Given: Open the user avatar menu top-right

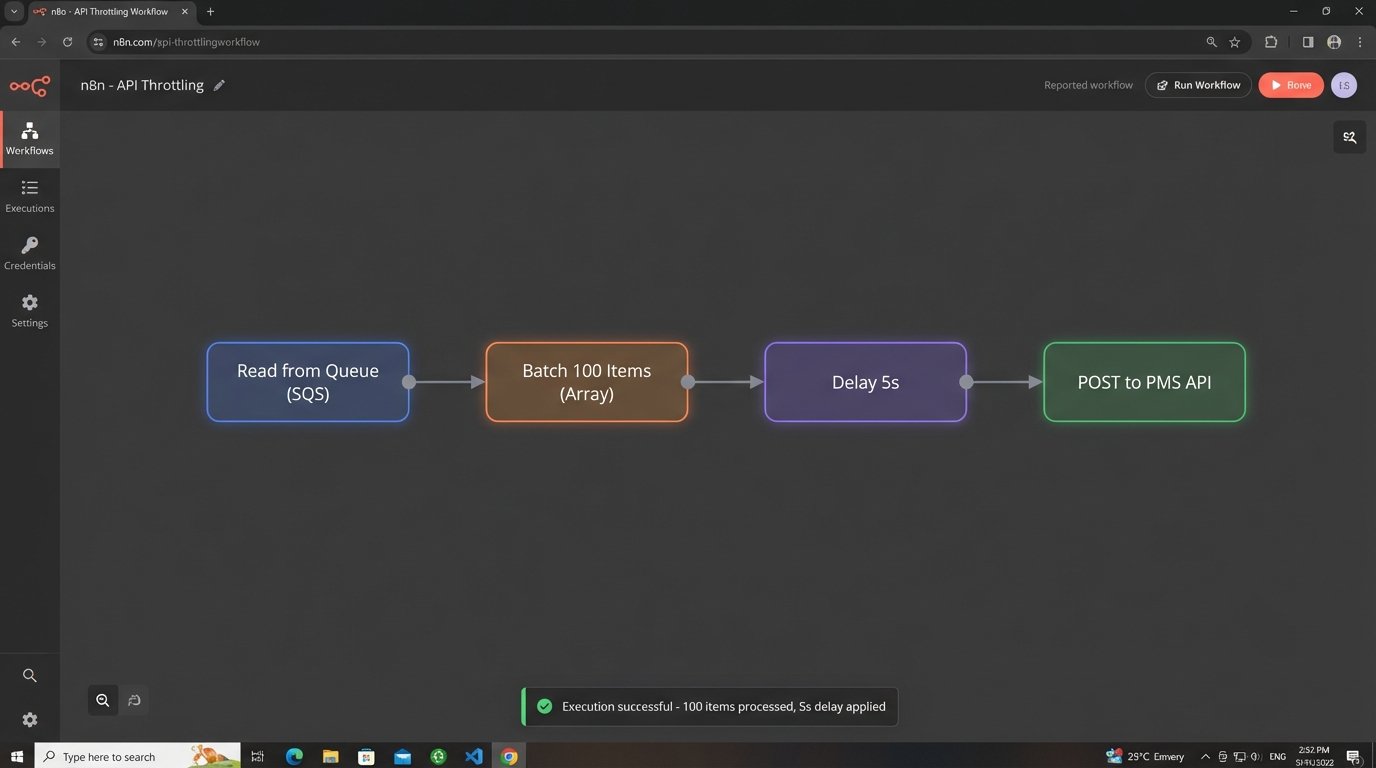Looking at the screenshot, I should (1343, 85).
